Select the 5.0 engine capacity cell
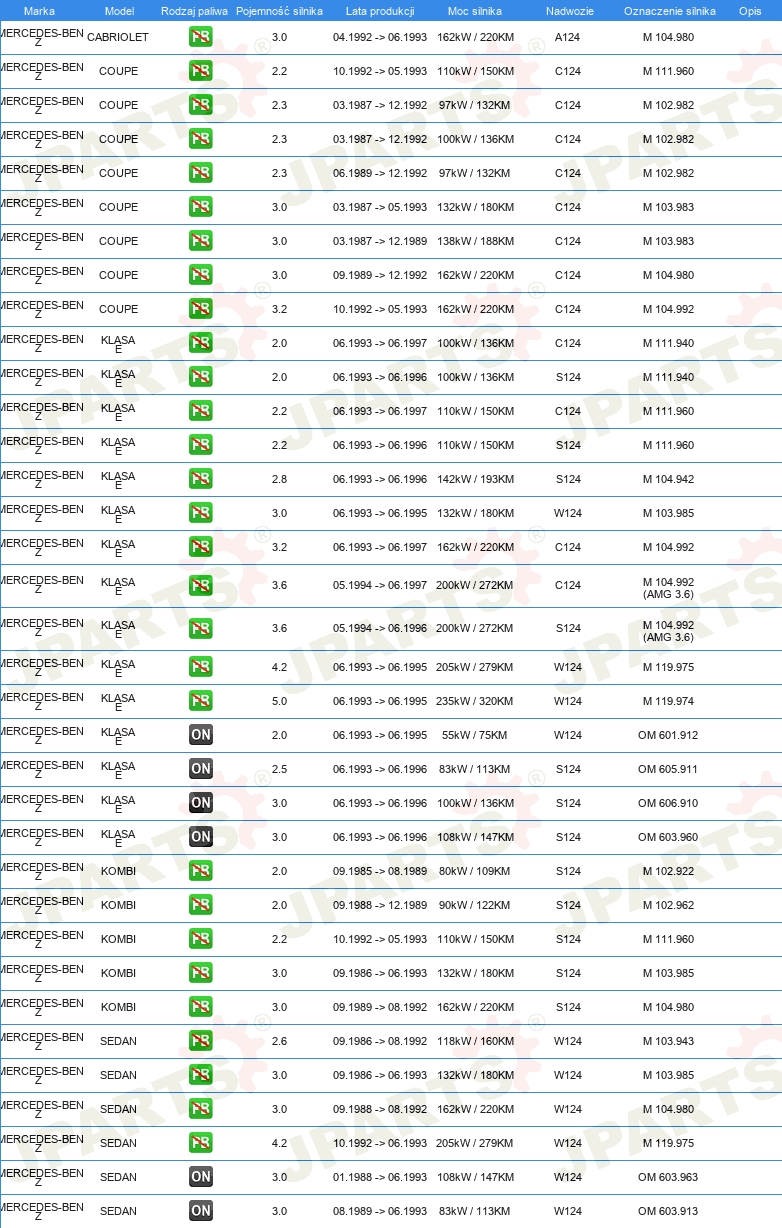This screenshot has height=1228, width=782. click(279, 701)
